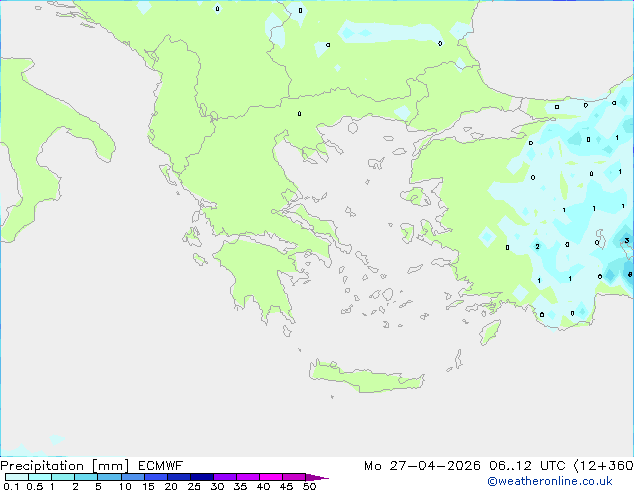Image resolution: width=634 pixels, height=490 pixels.
Task: Click the 20 to 25 mm legend swatch
Action: tap(178, 477)
